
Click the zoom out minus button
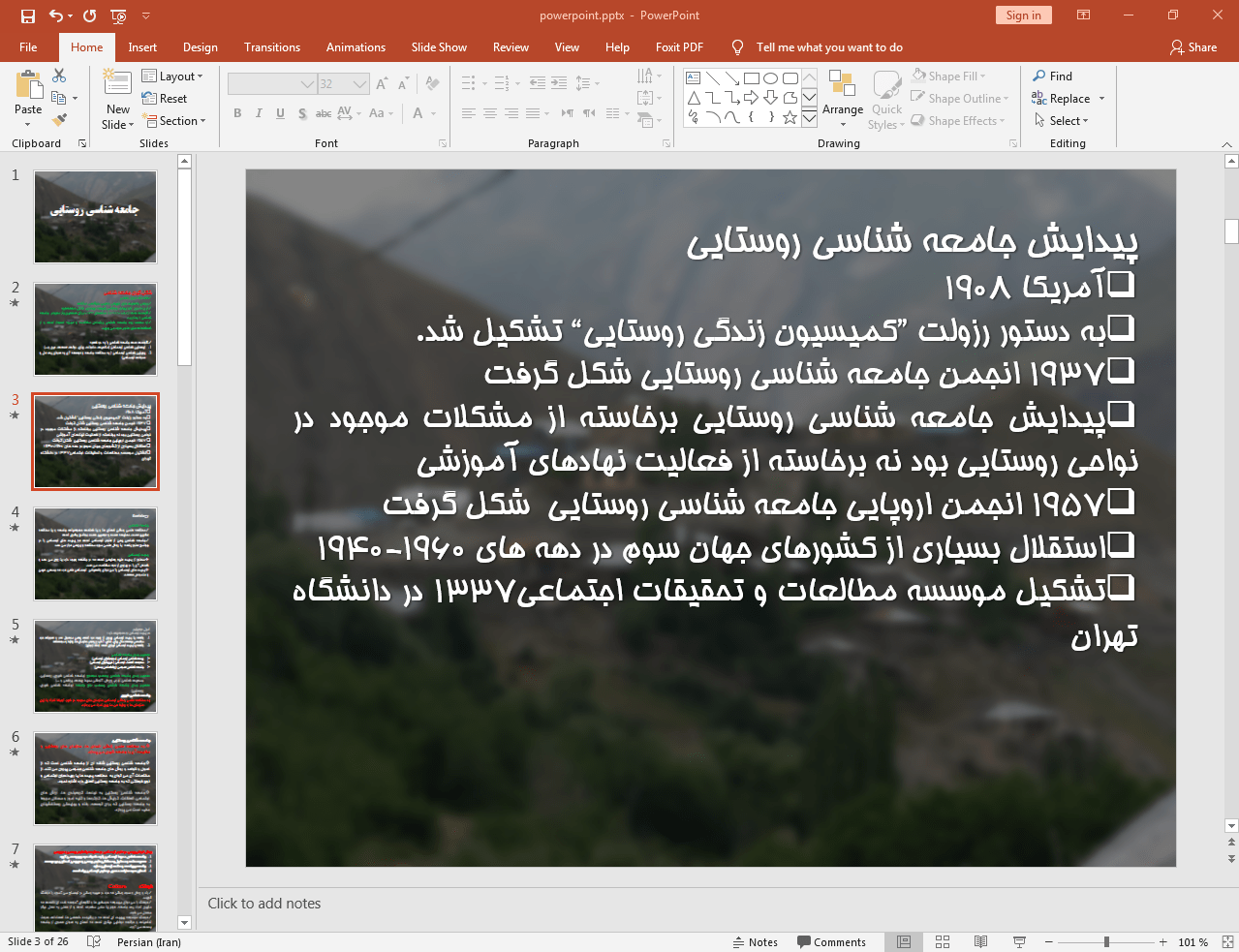coord(1049,941)
